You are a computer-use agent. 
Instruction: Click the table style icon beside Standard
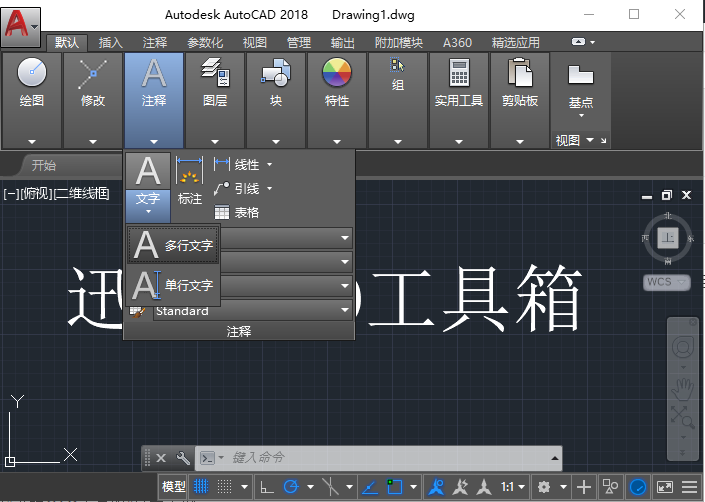pos(138,311)
